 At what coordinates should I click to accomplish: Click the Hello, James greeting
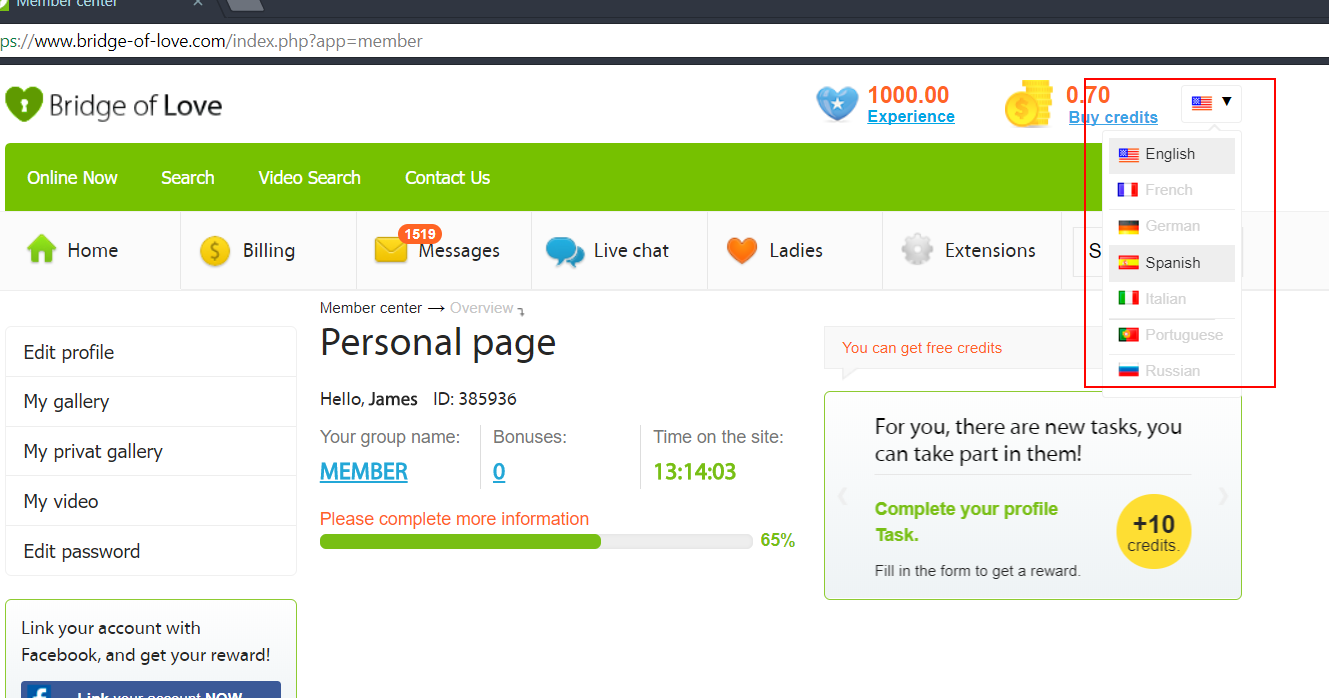coord(369,399)
